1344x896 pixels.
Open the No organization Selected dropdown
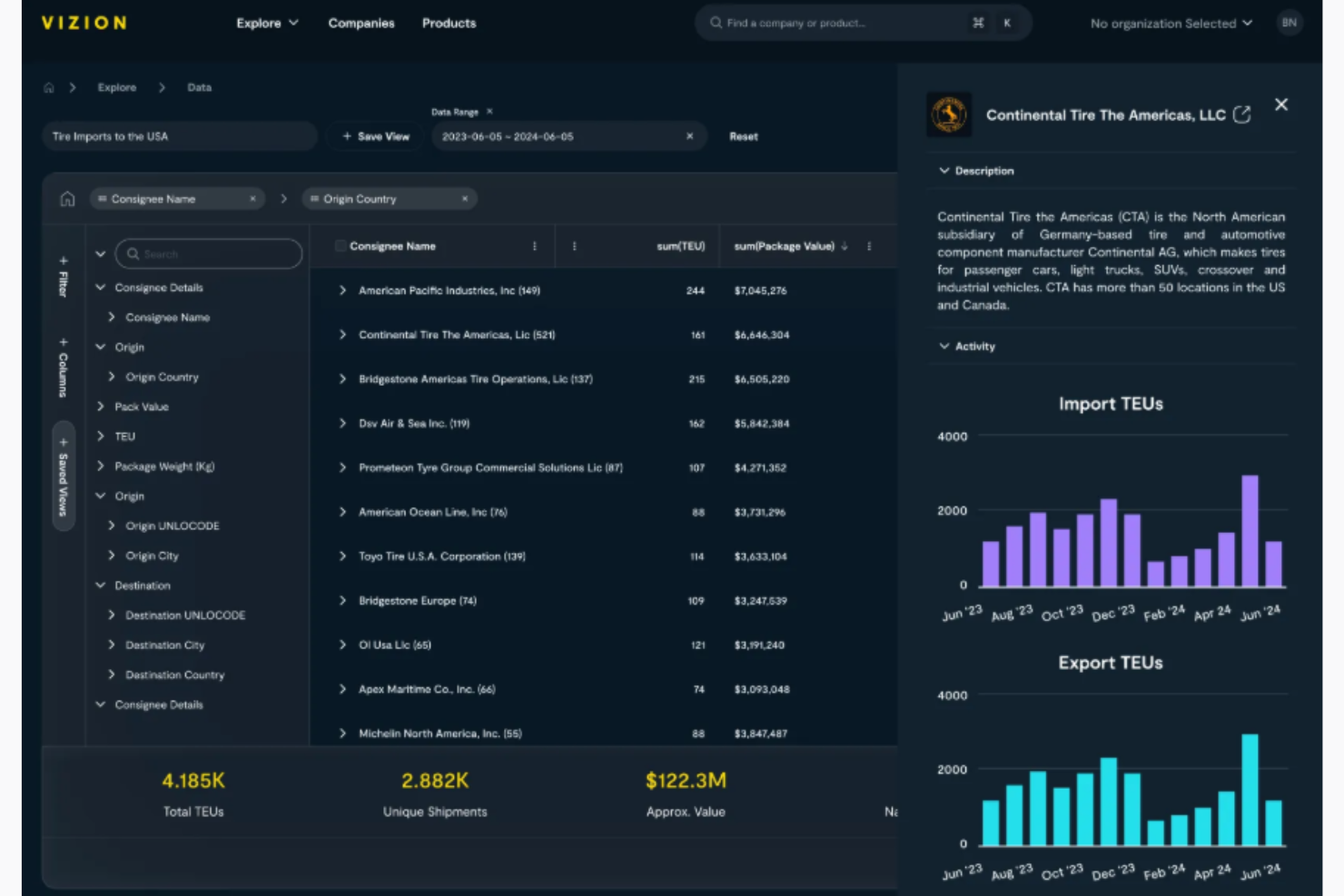(x=1171, y=24)
